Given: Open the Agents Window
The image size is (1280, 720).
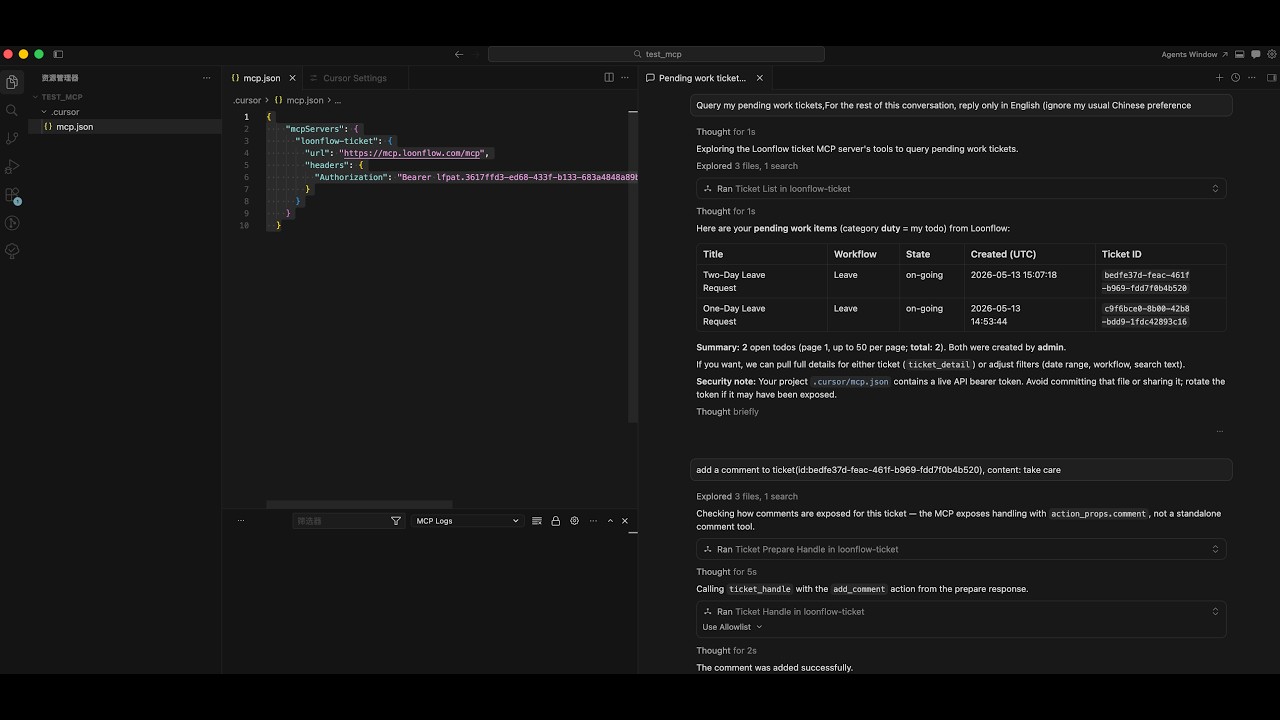Looking at the screenshot, I should pyautogui.click(x=1194, y=54).
